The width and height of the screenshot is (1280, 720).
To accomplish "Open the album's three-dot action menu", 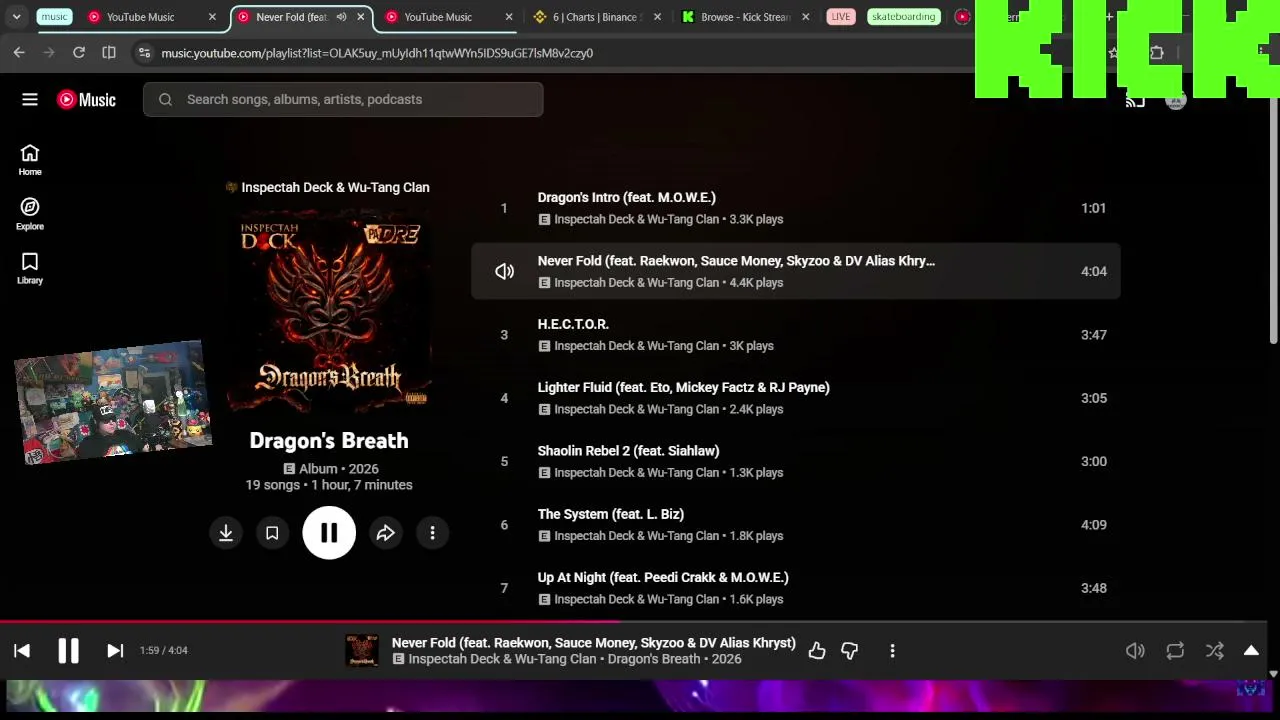I will [432, 533].
